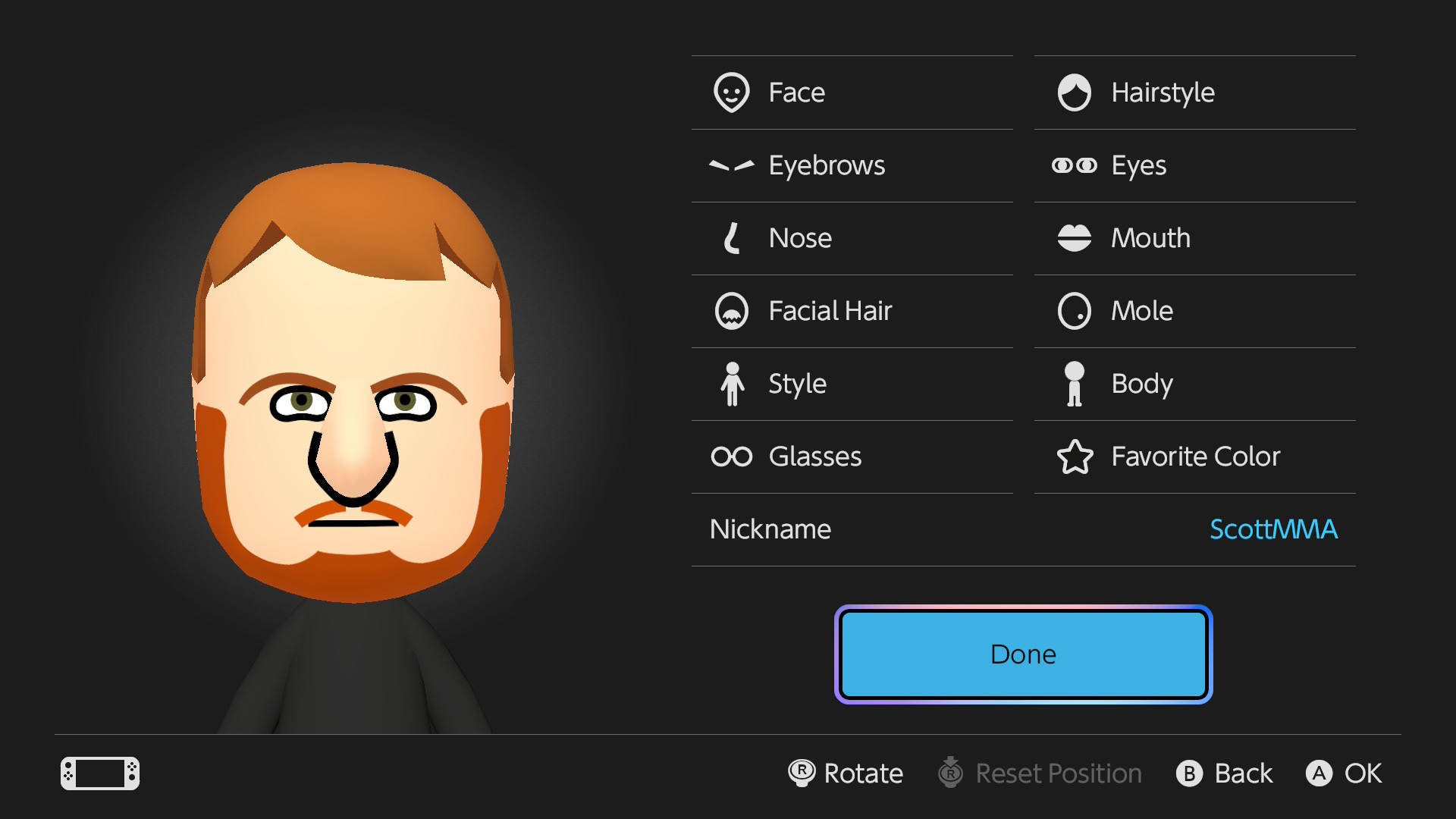Click the Reset Position stick icon

coord(950,772)
